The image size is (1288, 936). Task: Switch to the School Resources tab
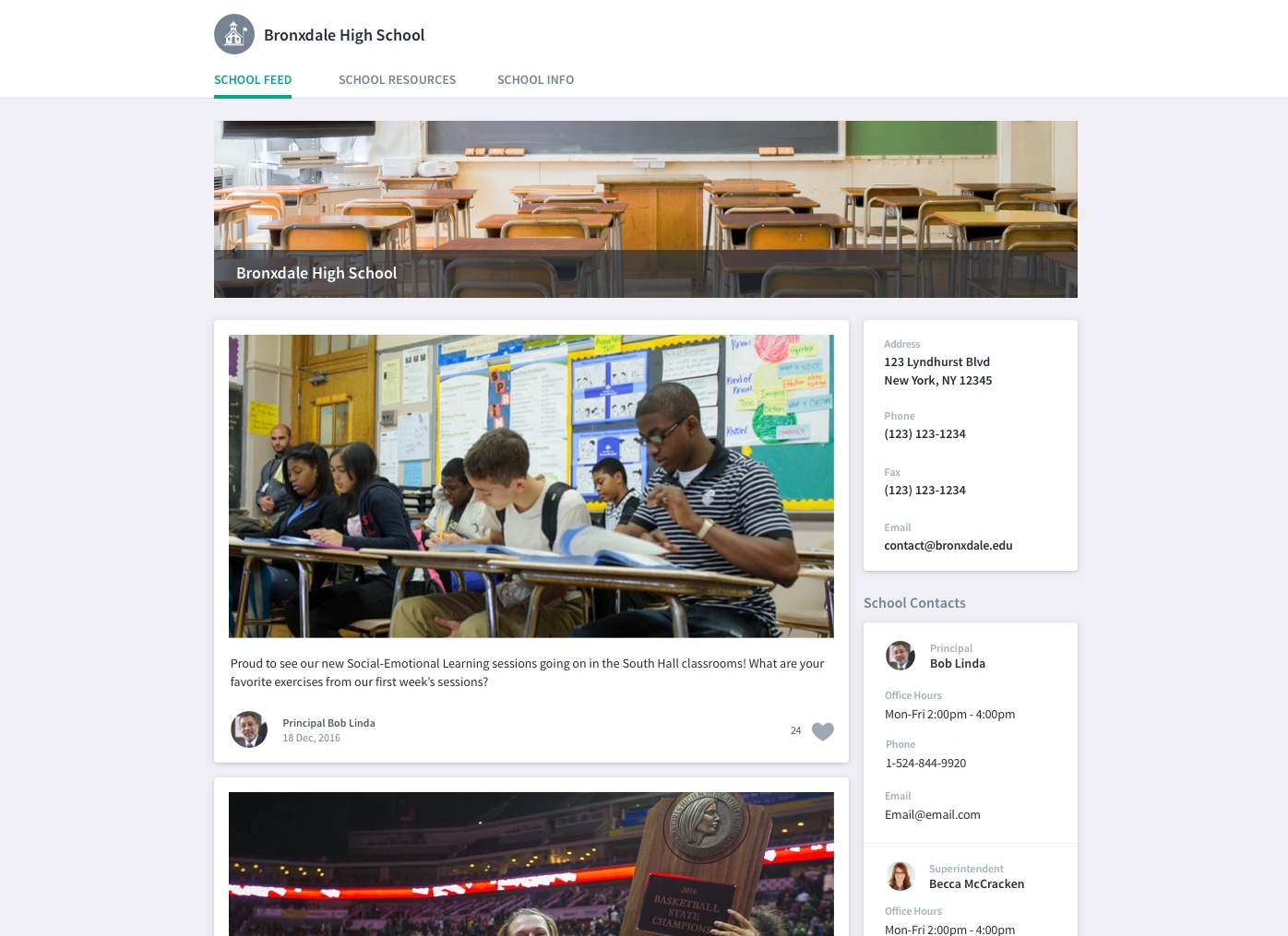(x=397, y=80)
